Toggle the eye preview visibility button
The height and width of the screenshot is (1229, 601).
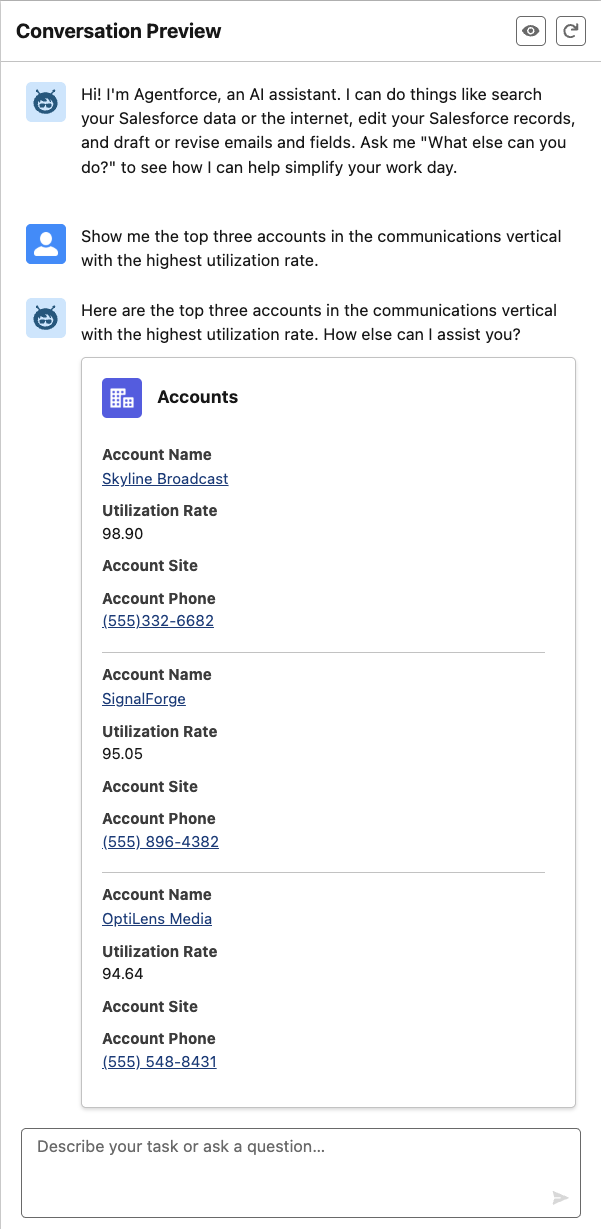531,31
